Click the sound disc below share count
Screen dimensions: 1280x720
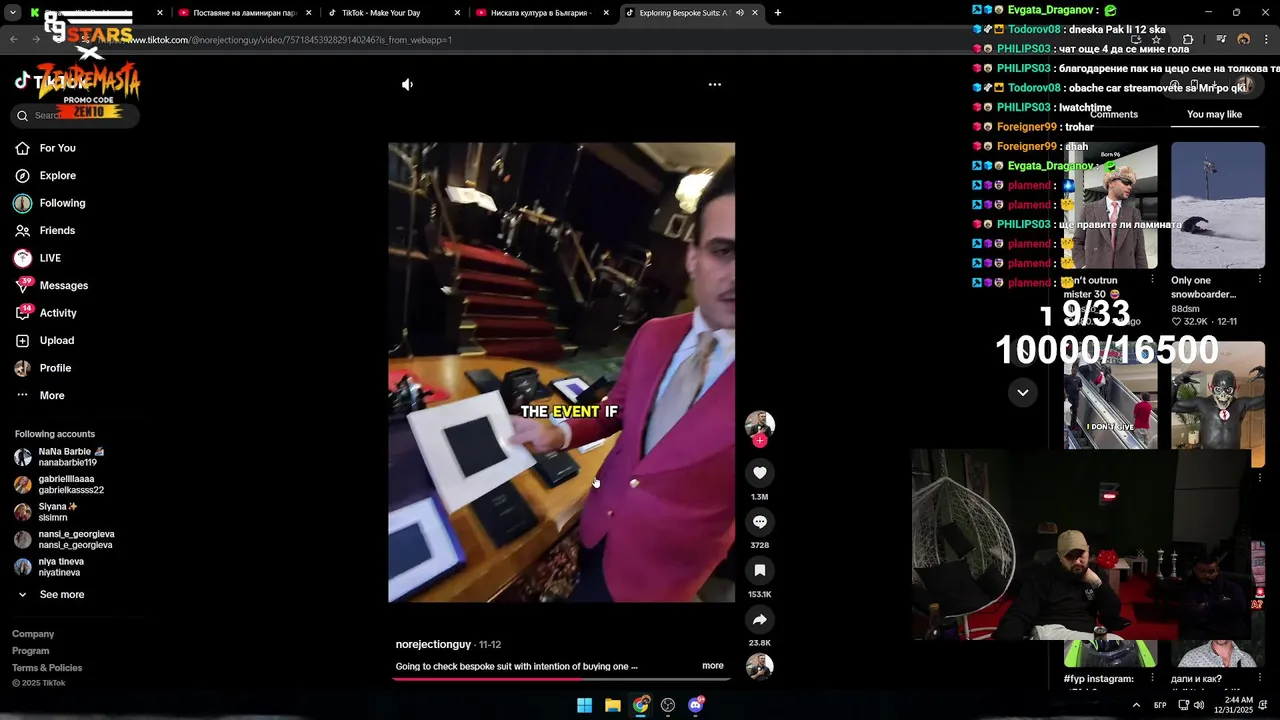pyautogui.click(x=760, y=667)
